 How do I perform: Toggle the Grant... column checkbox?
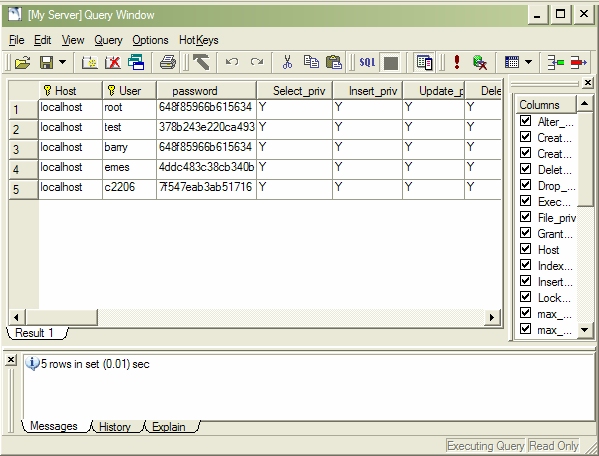[526, 233]
